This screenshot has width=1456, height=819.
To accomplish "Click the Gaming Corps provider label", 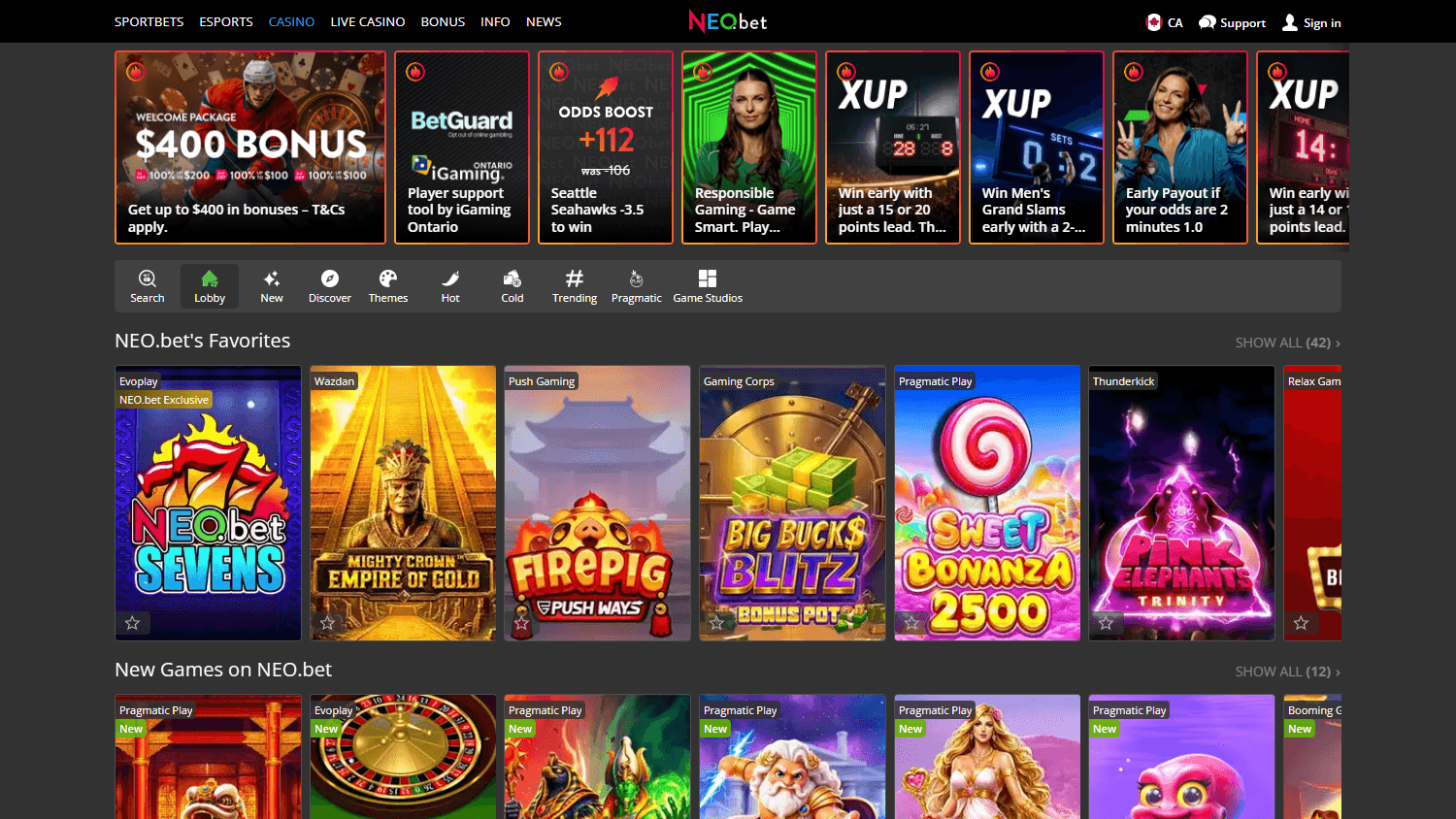I will click(x=739, y=381).
